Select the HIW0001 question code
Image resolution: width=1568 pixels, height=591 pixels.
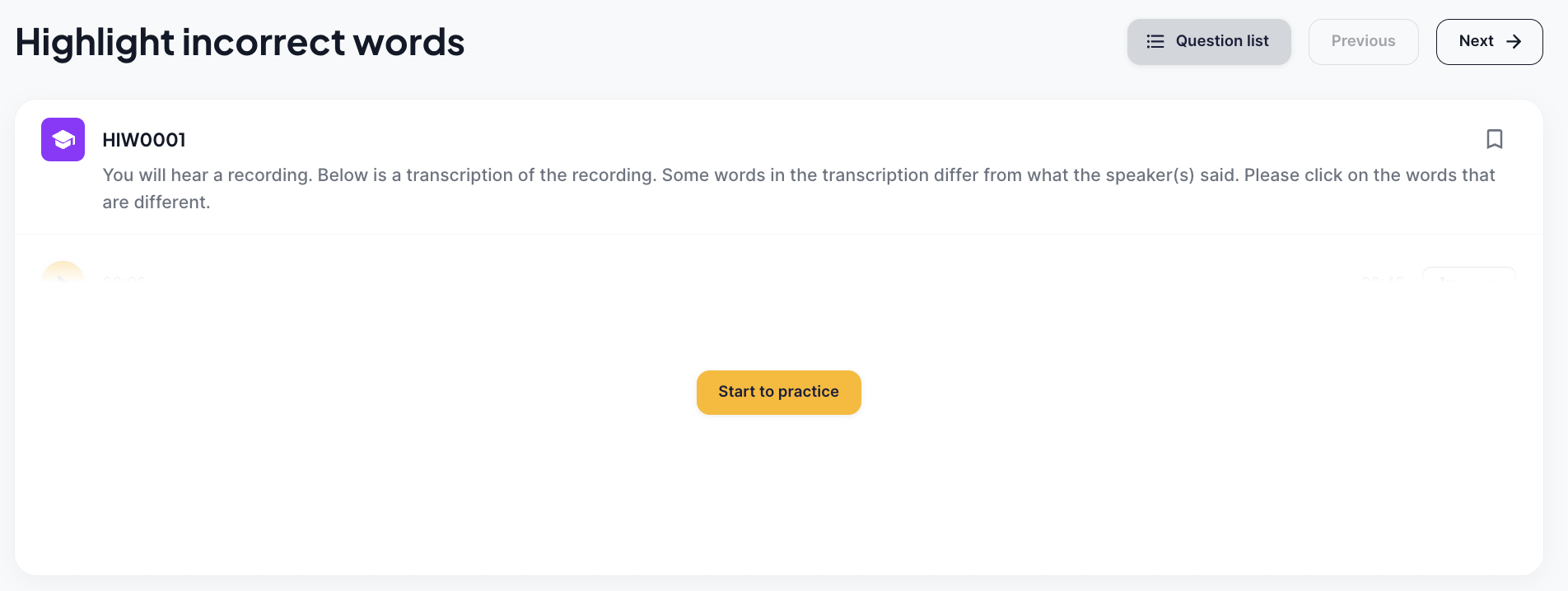[144, 140]
